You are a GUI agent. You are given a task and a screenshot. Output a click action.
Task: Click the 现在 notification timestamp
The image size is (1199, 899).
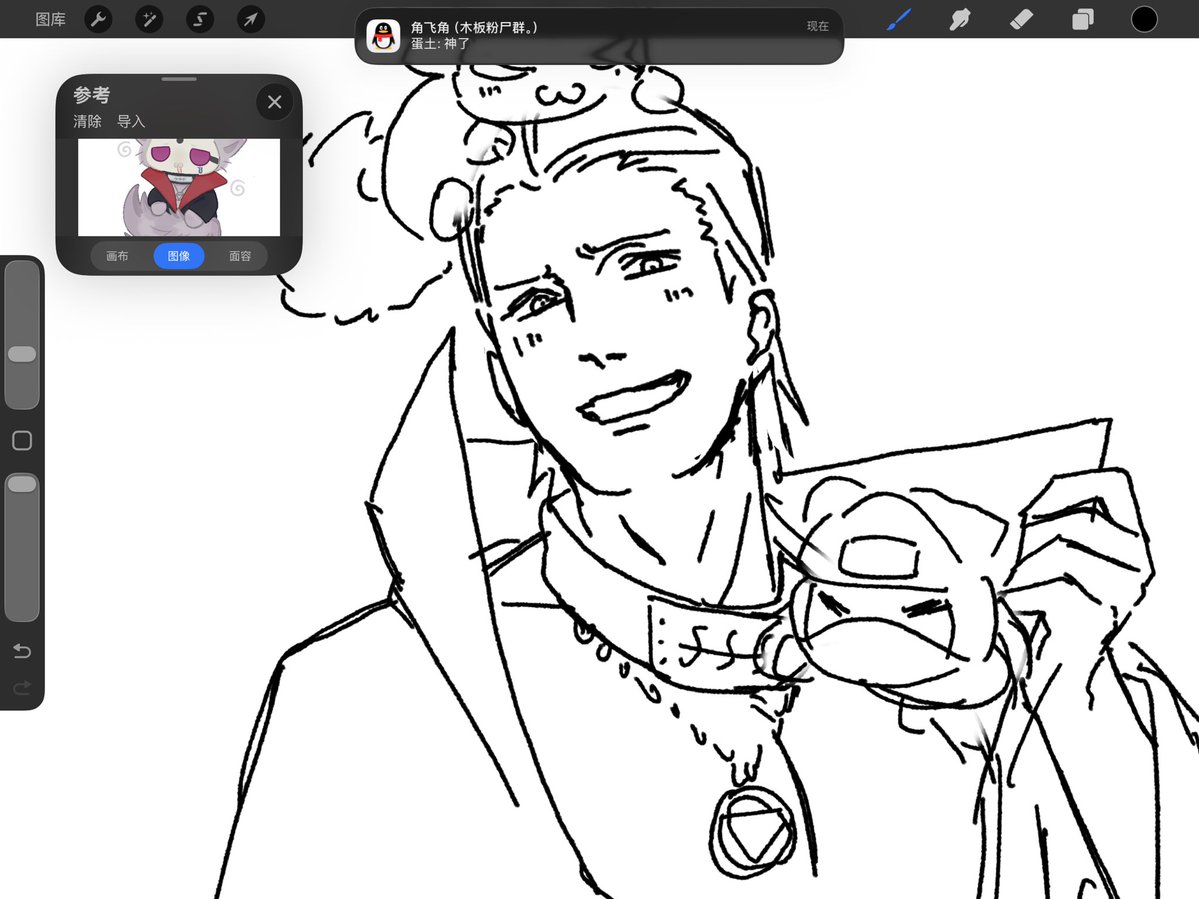(x=817, y=26)
